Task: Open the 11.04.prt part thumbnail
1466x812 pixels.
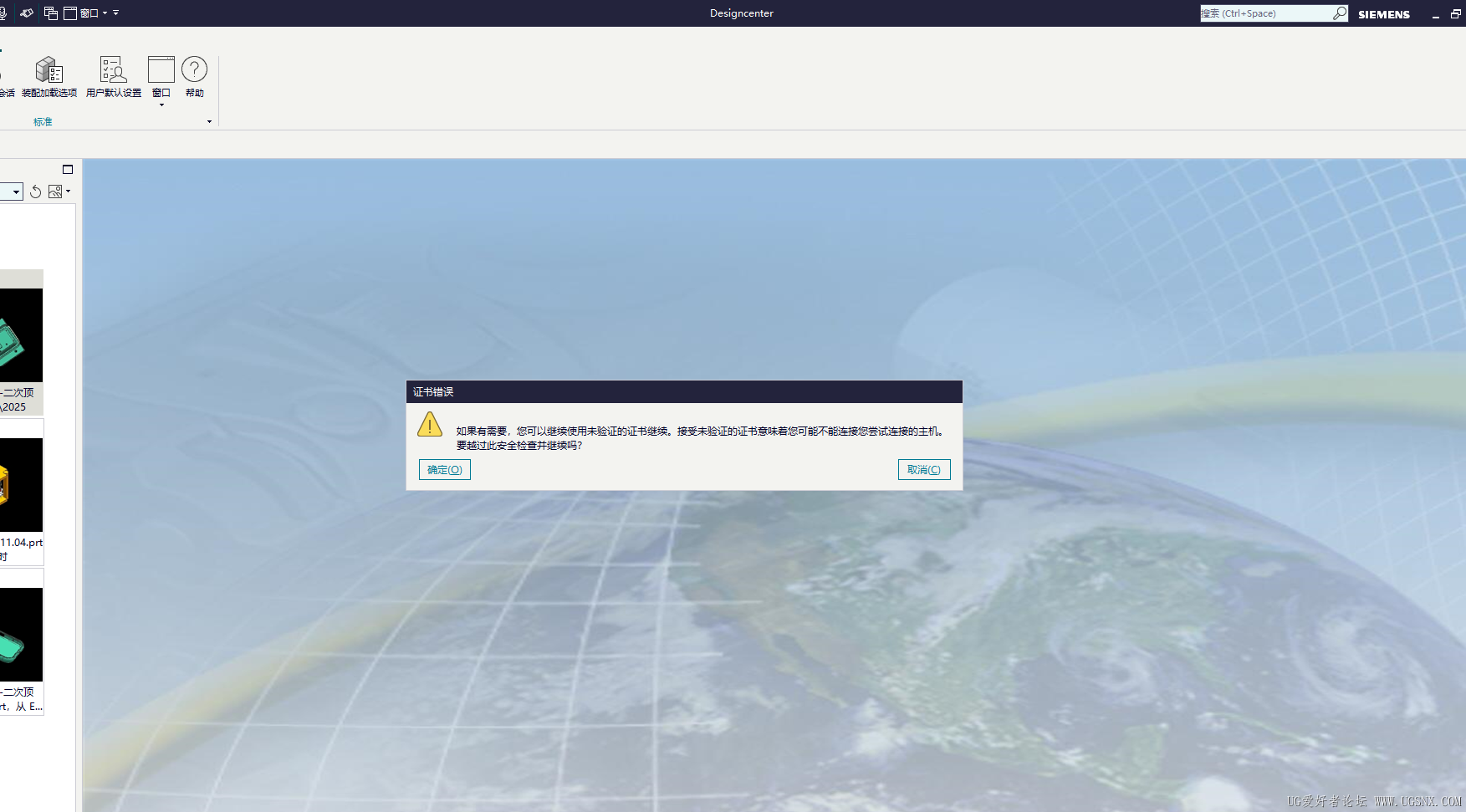Action: (x=21, y=485)
